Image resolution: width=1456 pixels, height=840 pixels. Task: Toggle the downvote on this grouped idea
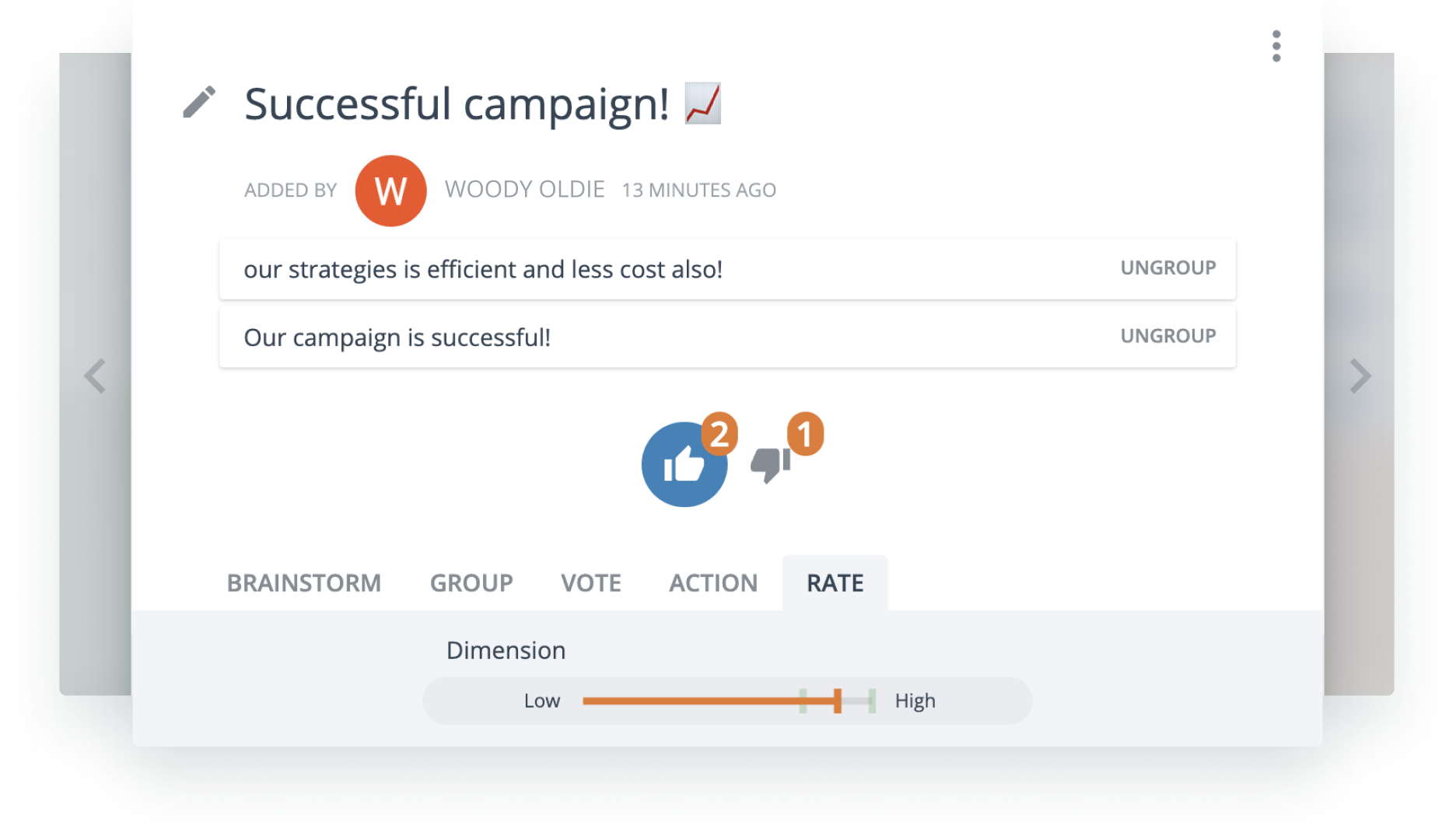(771, 462)
